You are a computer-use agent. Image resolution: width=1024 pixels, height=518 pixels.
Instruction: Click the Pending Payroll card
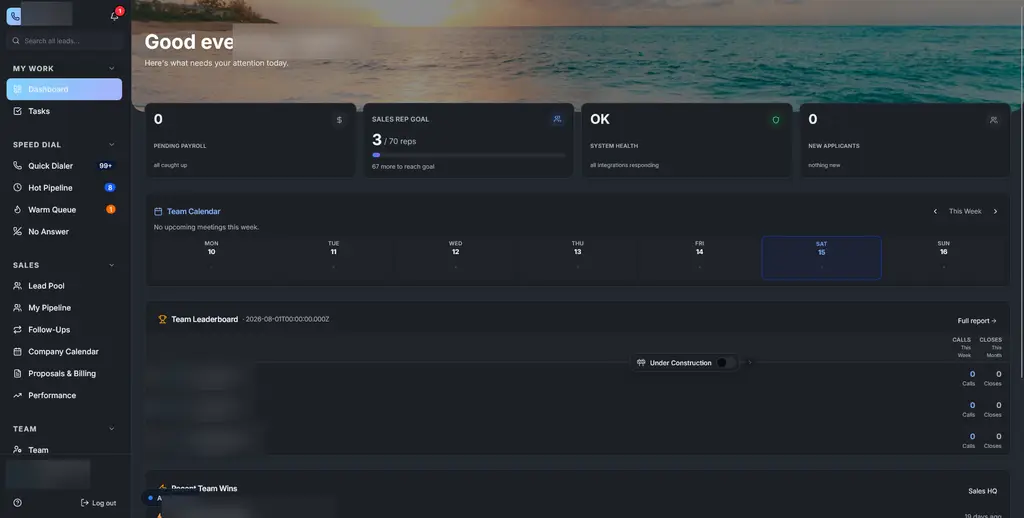[251, 140]
